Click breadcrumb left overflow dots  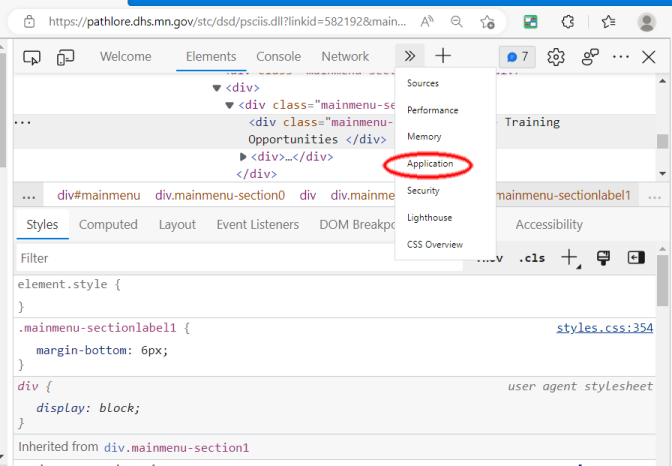pyautogui.click(x=29, y=196)
